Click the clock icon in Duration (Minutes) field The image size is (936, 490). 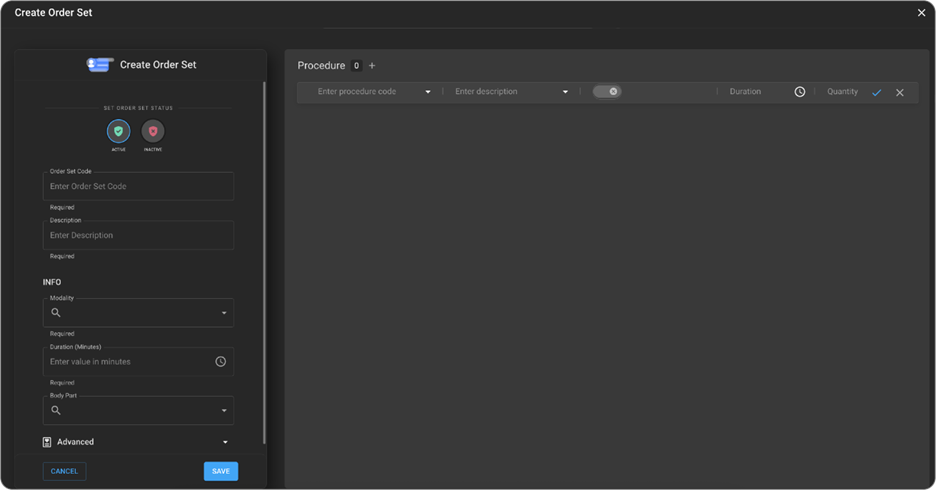[x=221, y=362]
